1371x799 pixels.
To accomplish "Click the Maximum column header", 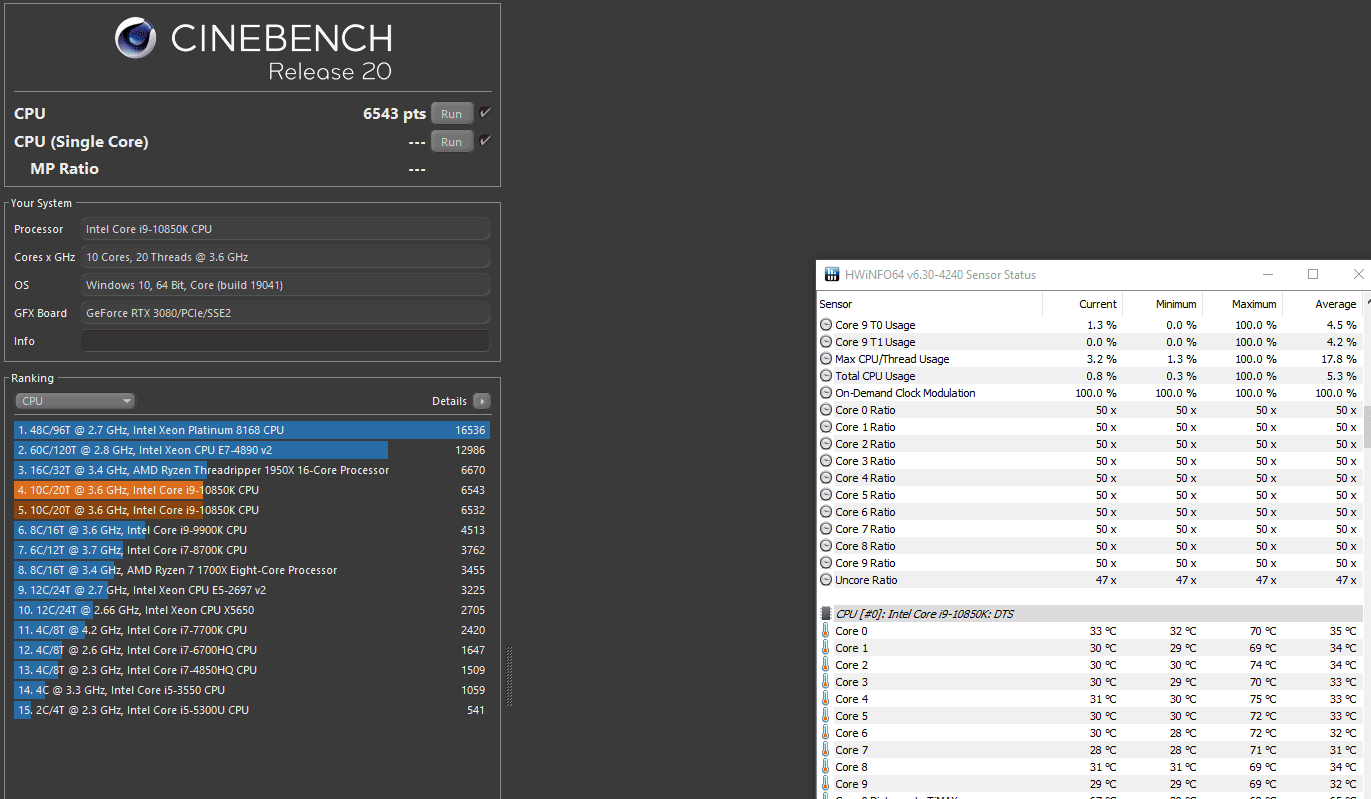I will click(1242, 304).
